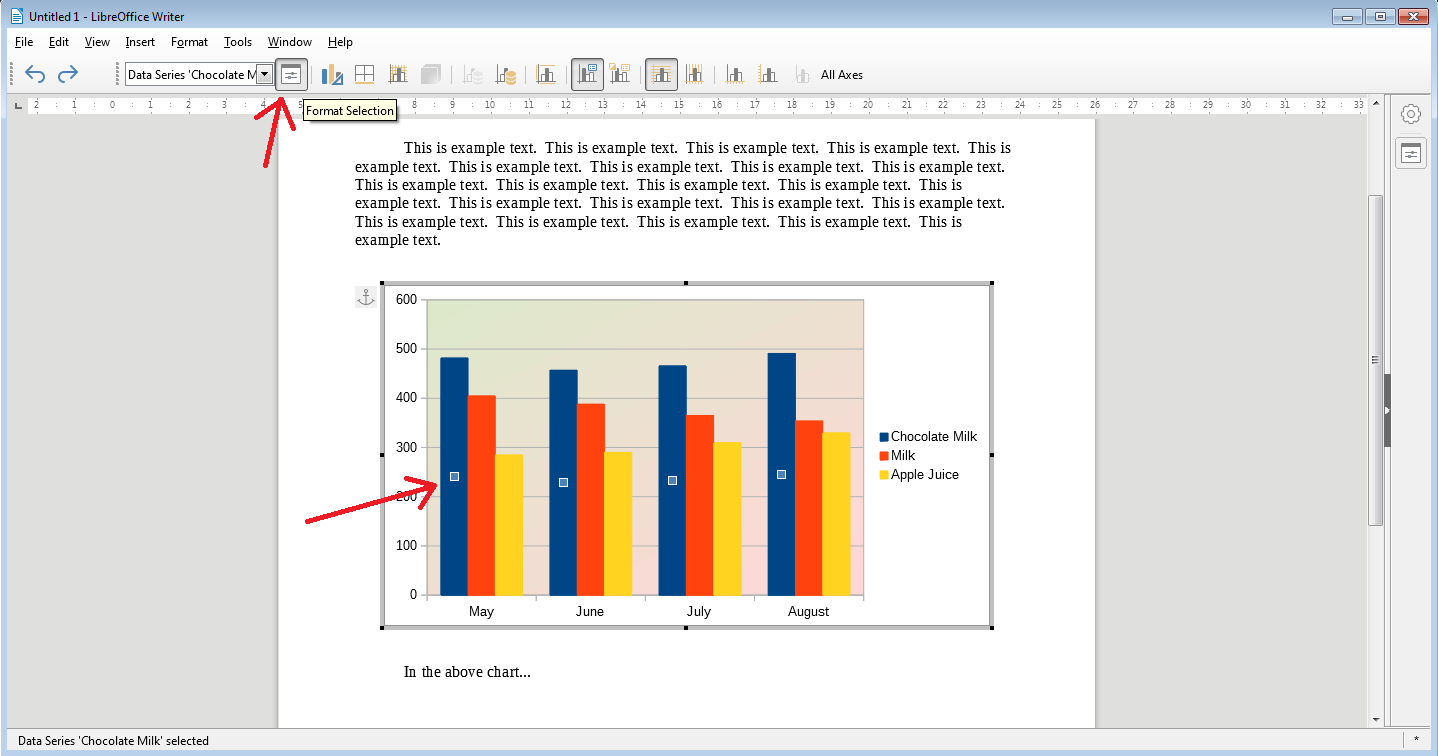The width and height of the screenshot is (1438, 756).
Task: Toggle Horizontal Grids button
Action: coord(661,75)
